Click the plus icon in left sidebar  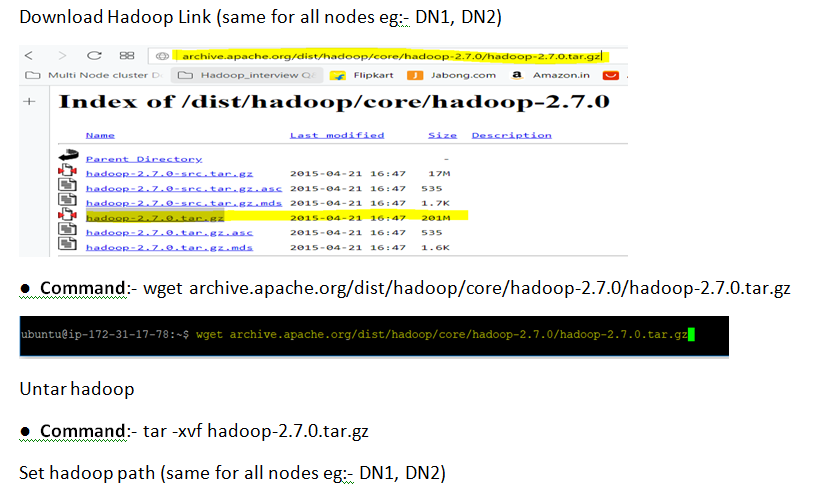[29, 101]
